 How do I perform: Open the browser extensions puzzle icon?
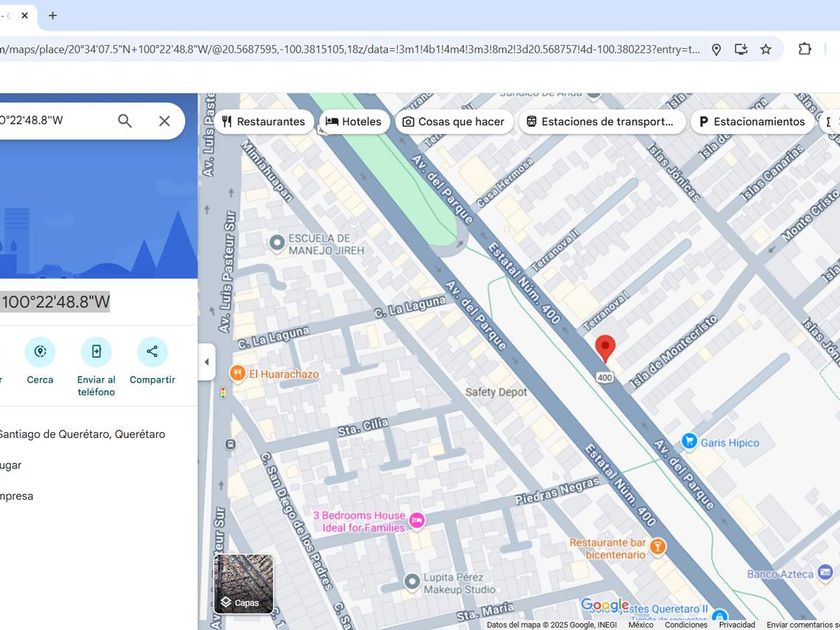804,49
